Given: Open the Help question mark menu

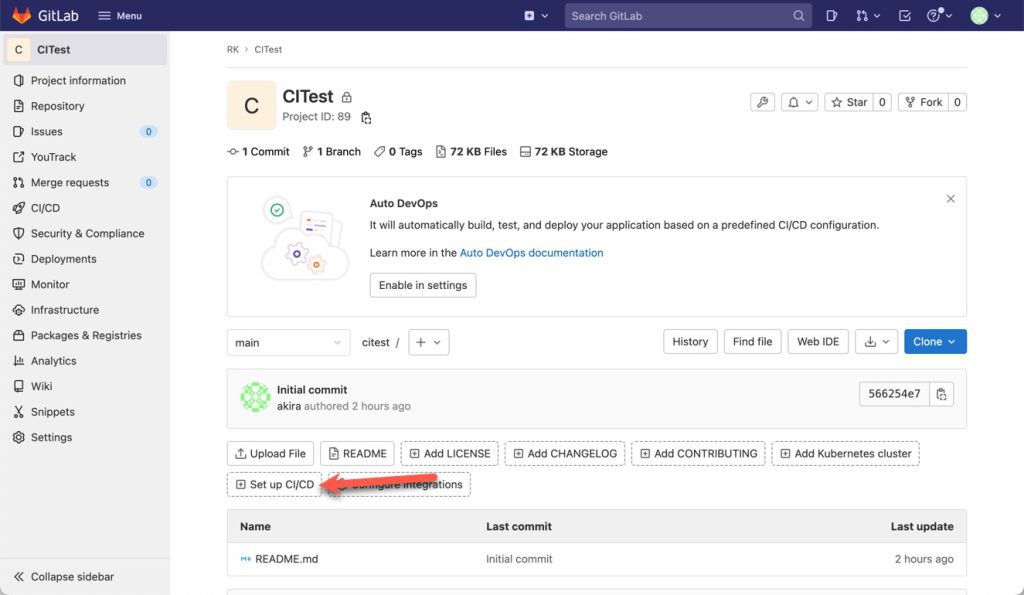Looking at the screenshot, I should pos(939,15).
